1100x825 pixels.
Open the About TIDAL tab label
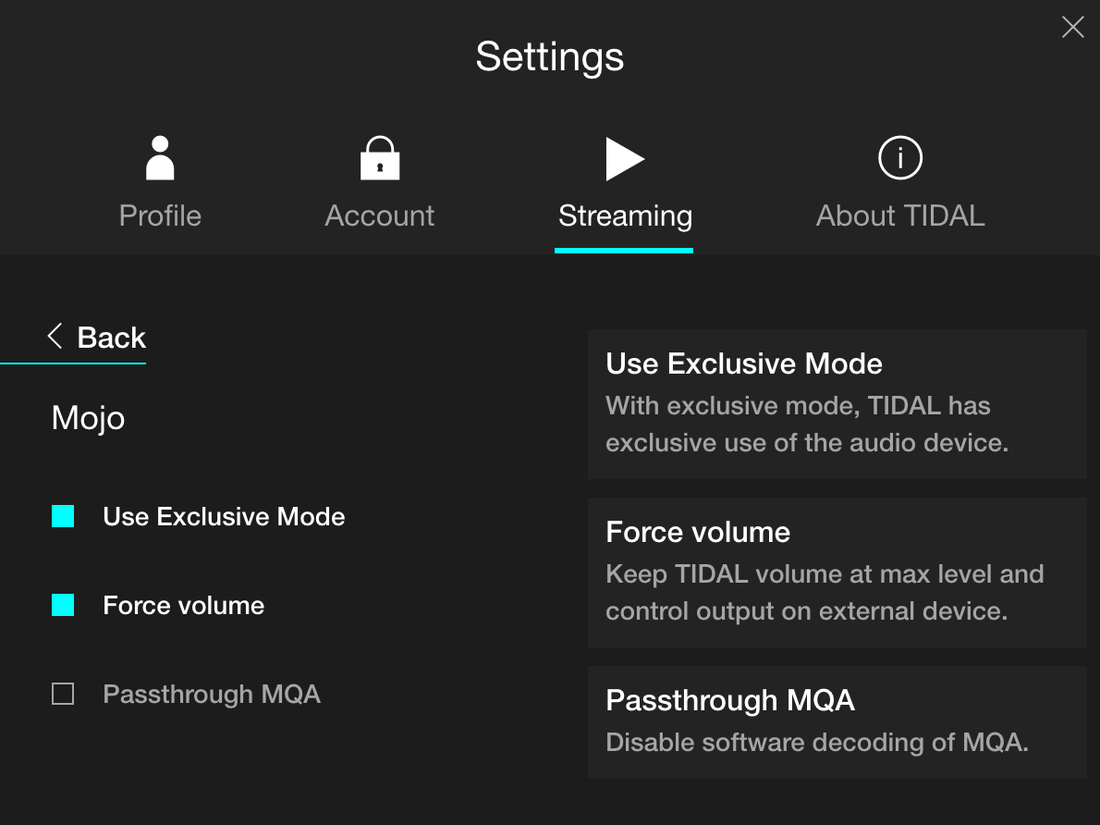click(x=900, y=216)
